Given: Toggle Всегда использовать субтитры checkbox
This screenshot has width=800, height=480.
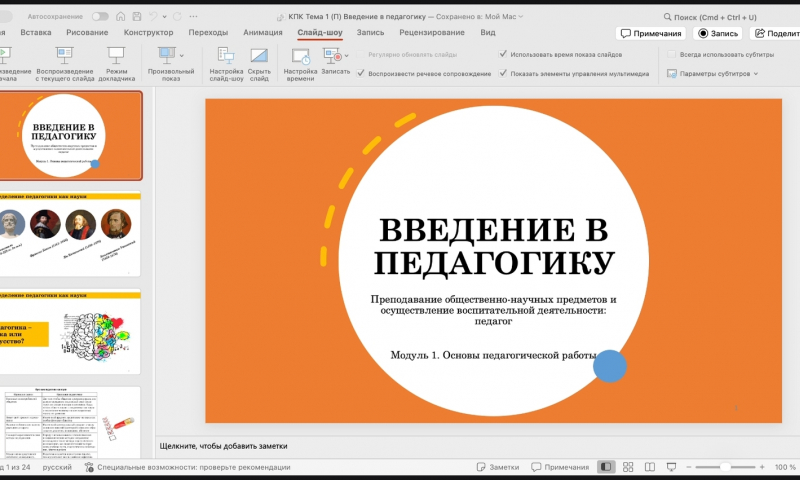Looking at the screenshot, I should (x=671, y=54).
